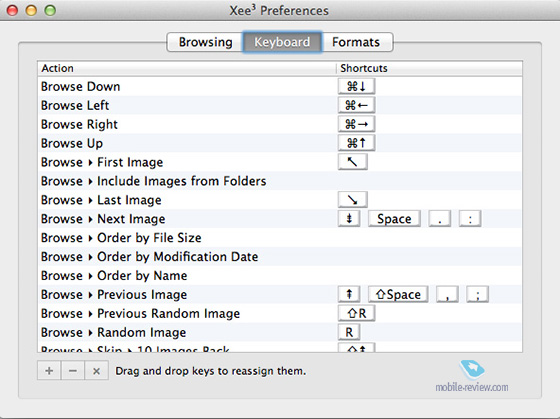Select the Order by File Size row
Screen dimensions: 560x419
pos(280,238)
